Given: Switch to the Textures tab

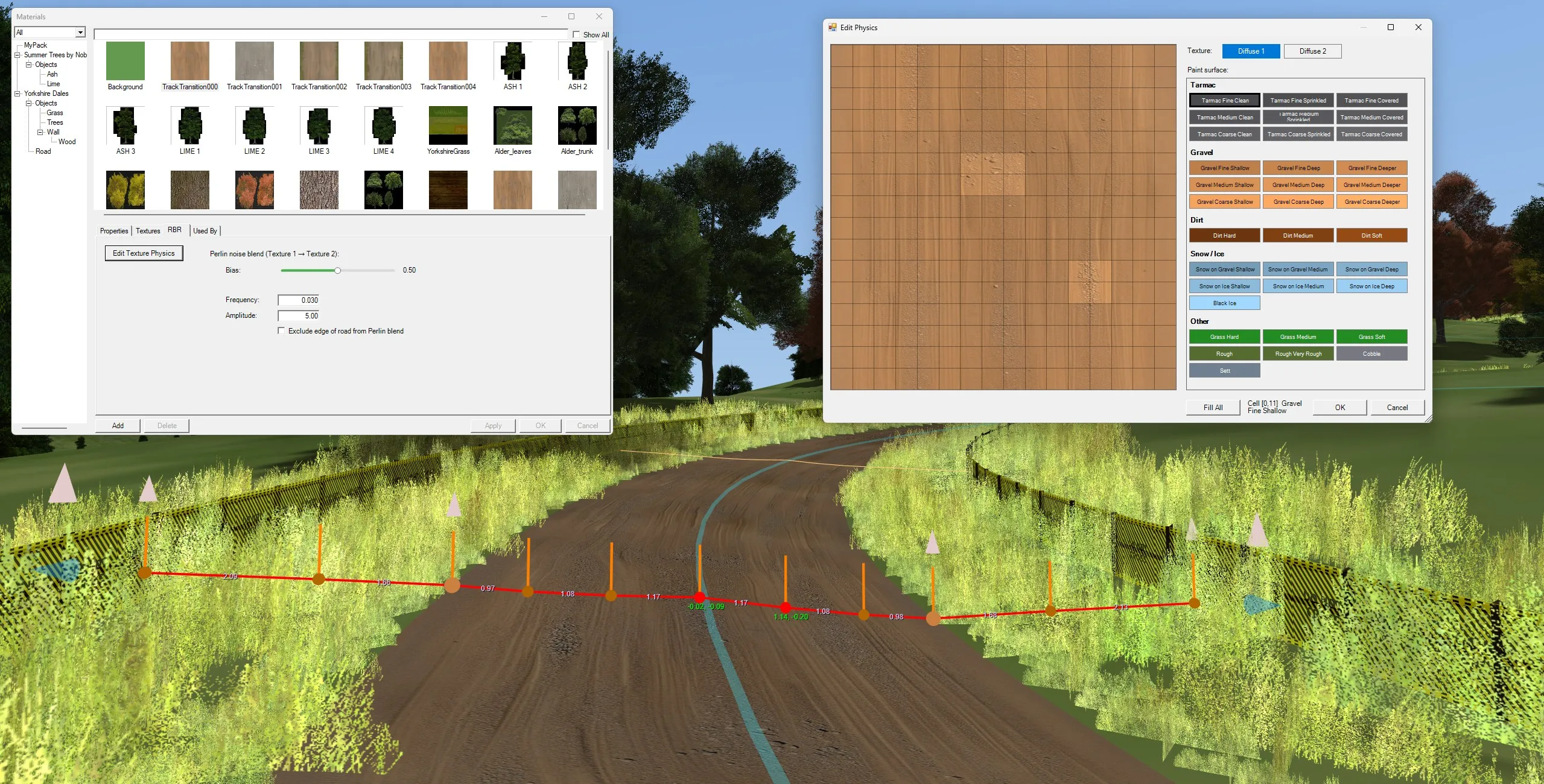Looking at the screenshot, I should click(x=148, y=231).
